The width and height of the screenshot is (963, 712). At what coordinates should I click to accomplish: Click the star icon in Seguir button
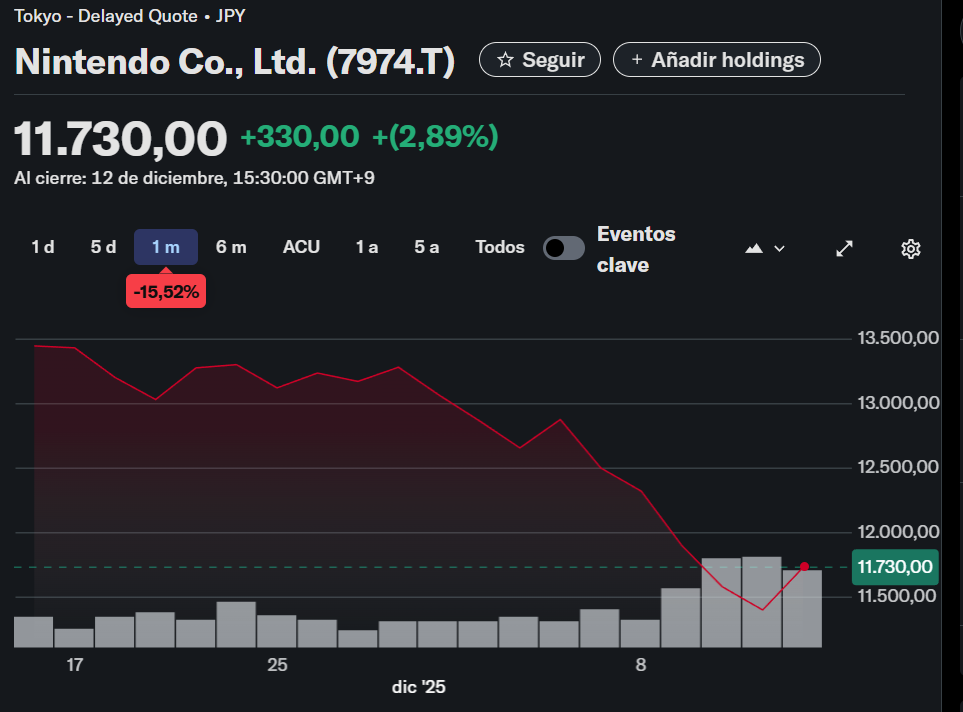[x=505, y=60]
